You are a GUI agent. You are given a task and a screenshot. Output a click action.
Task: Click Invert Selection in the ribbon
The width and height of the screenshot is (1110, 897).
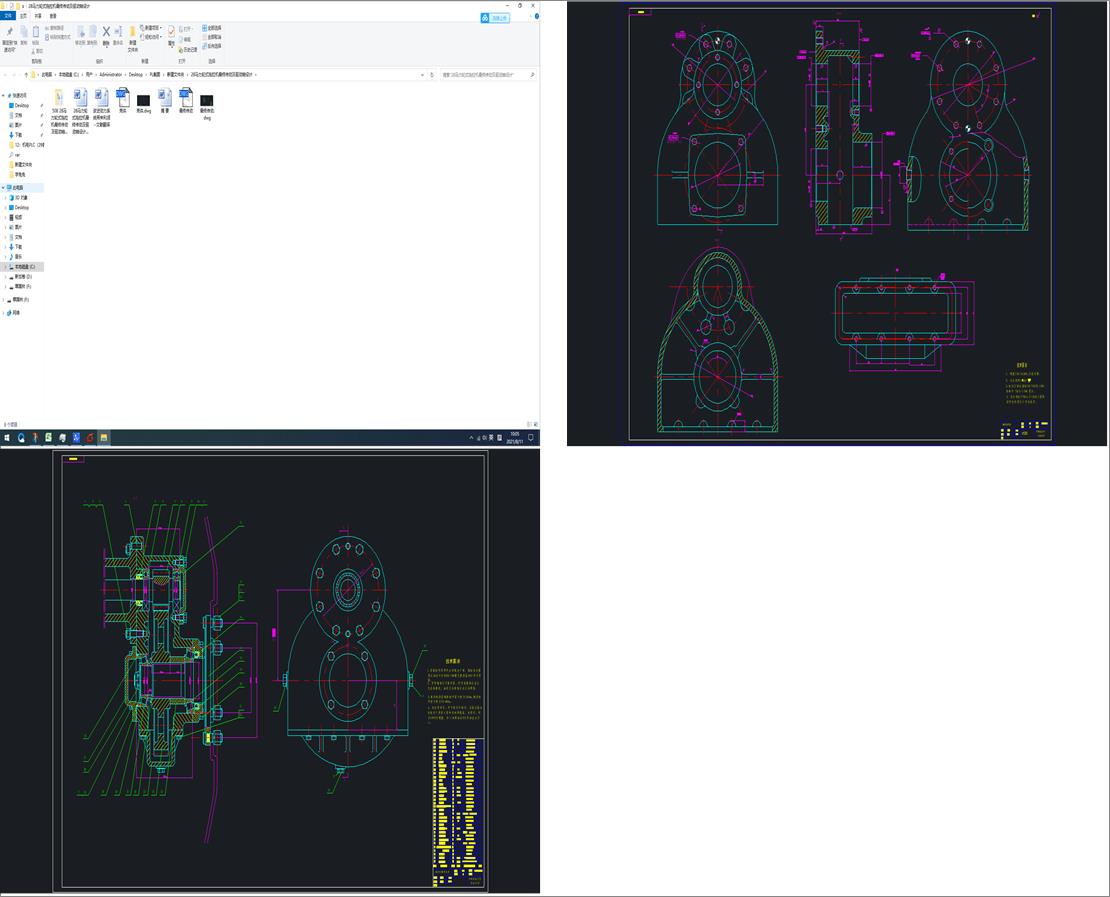[x=213, y=46]
